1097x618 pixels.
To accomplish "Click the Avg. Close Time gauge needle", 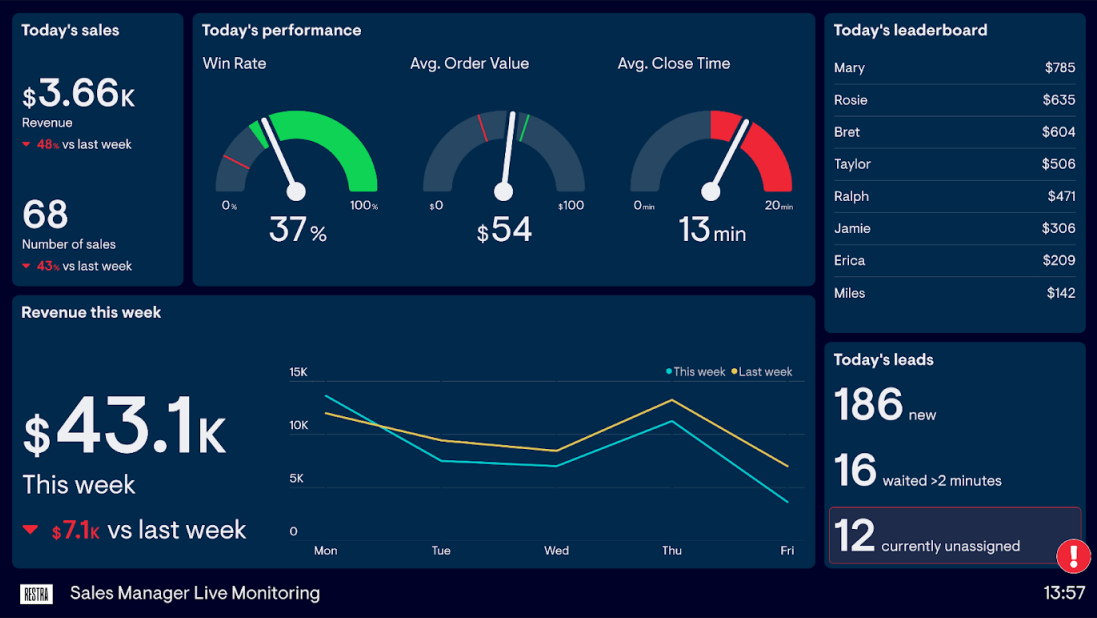I will (728, 160).
